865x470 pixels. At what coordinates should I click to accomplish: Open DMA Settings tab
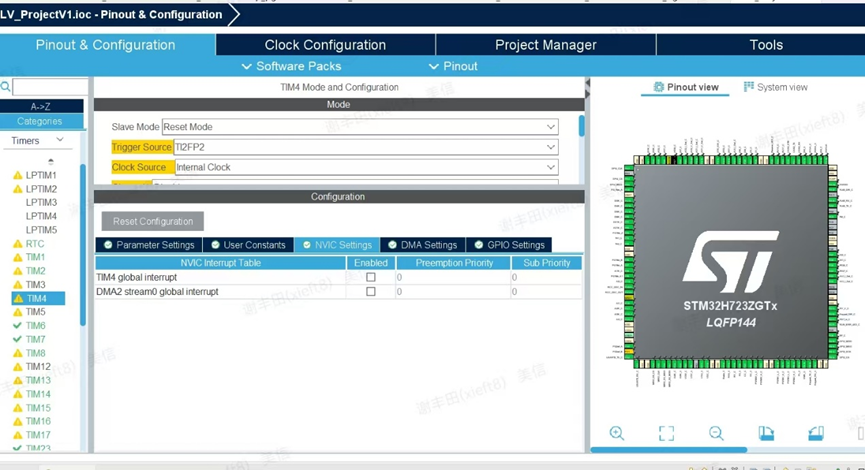(423, 245)
